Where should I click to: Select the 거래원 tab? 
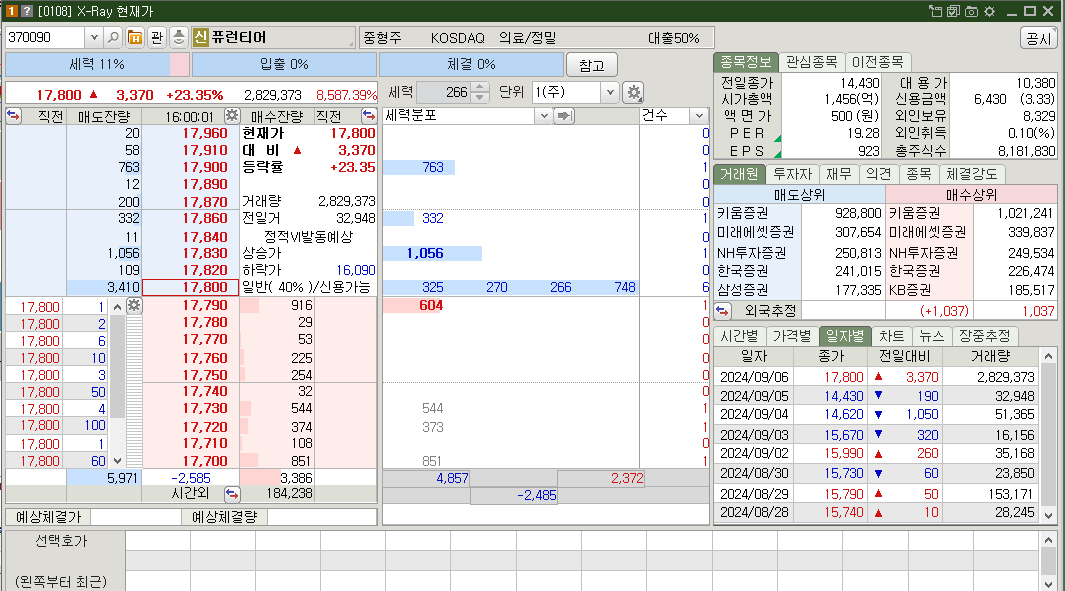739,174
